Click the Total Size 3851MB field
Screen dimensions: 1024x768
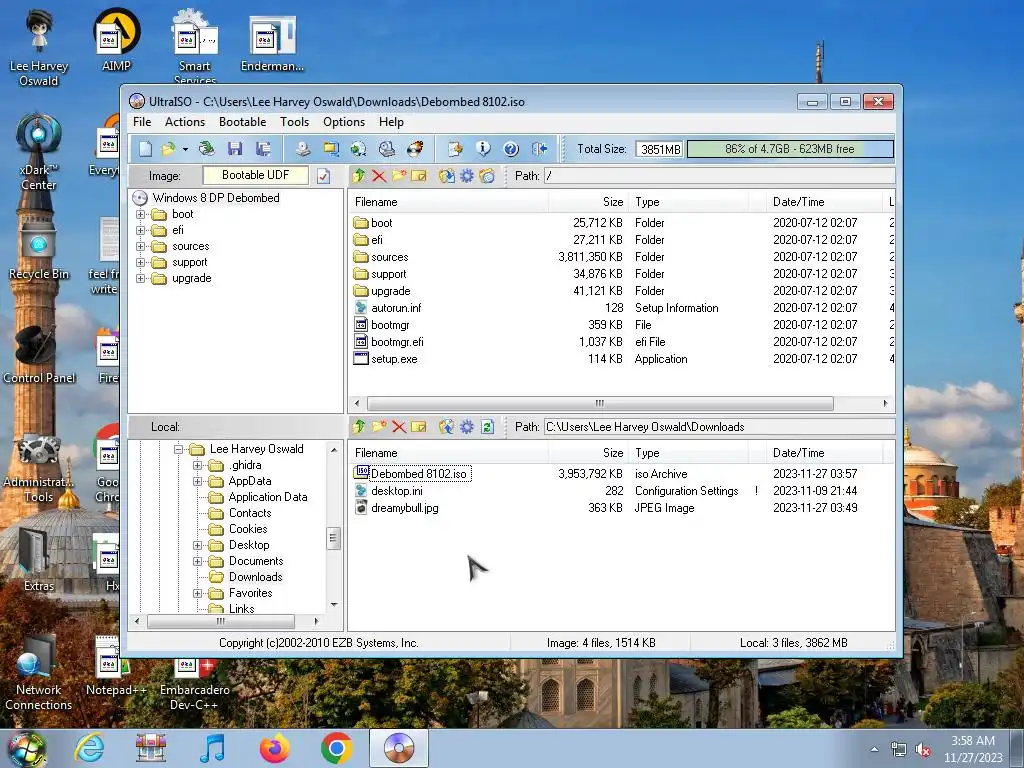tap(660, 149)
